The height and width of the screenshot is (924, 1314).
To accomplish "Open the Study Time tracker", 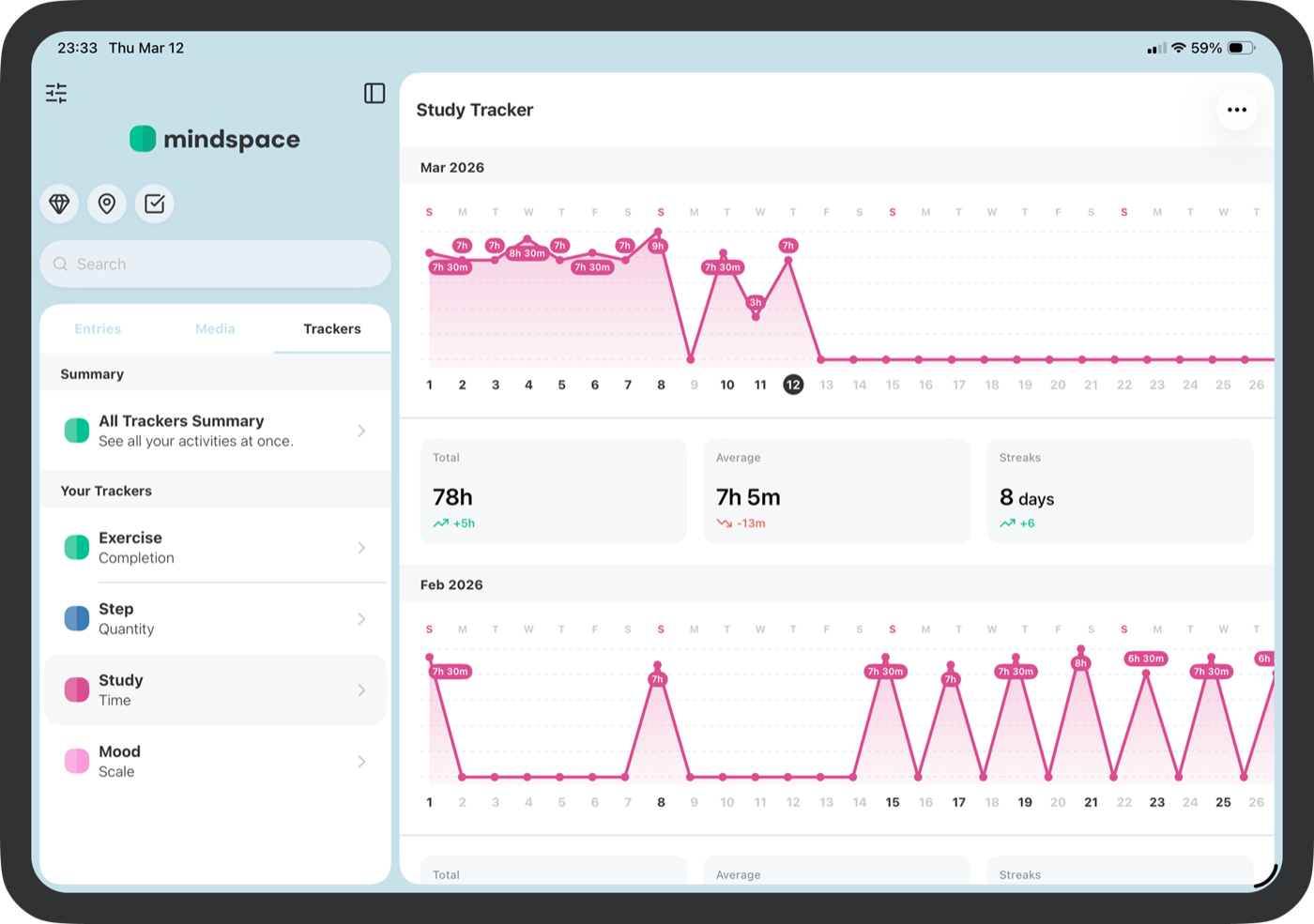I will 215,689.
